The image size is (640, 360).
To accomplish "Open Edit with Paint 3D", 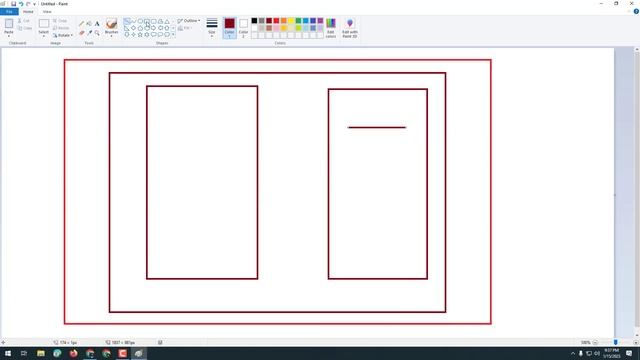I will 350,28.
